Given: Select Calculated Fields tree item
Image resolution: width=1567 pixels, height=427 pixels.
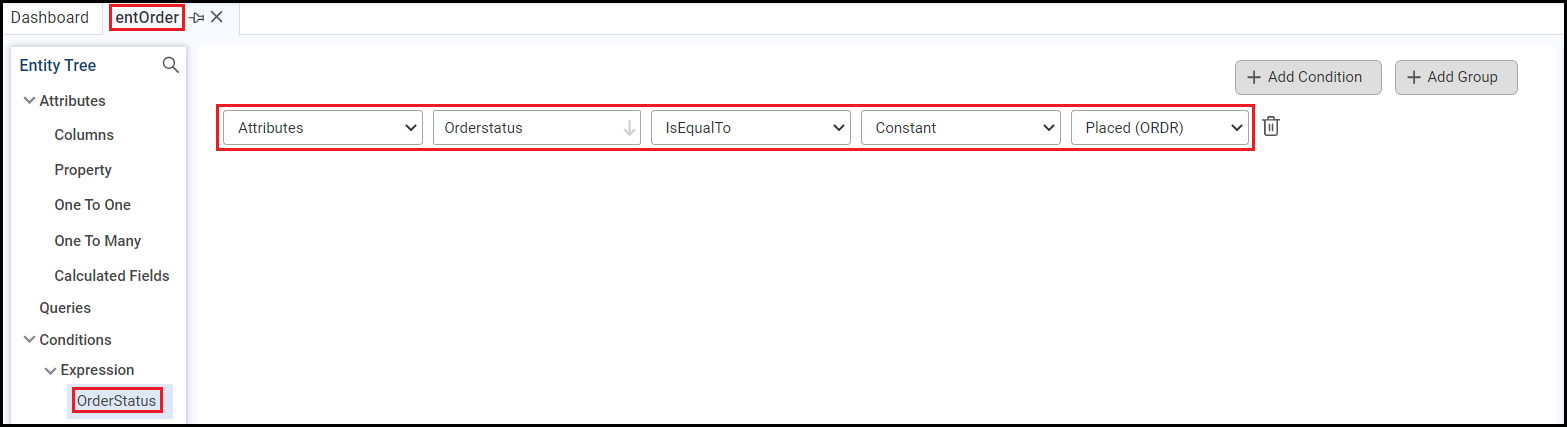Looking at the screenshot, I should pyautogui.click(x=112, y=276).
